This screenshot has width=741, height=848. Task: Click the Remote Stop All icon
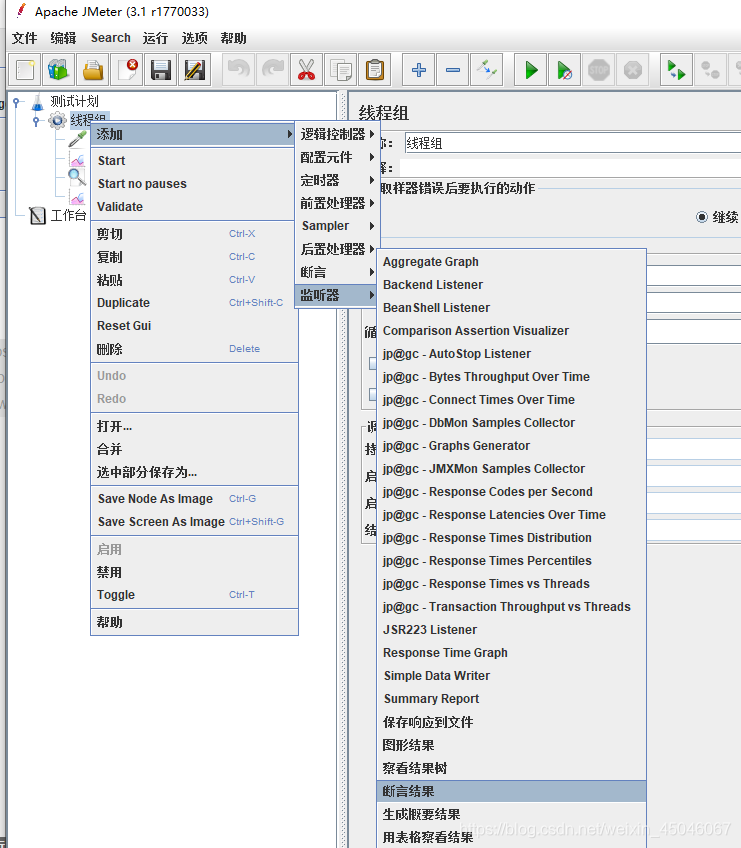tap(710, 70)
